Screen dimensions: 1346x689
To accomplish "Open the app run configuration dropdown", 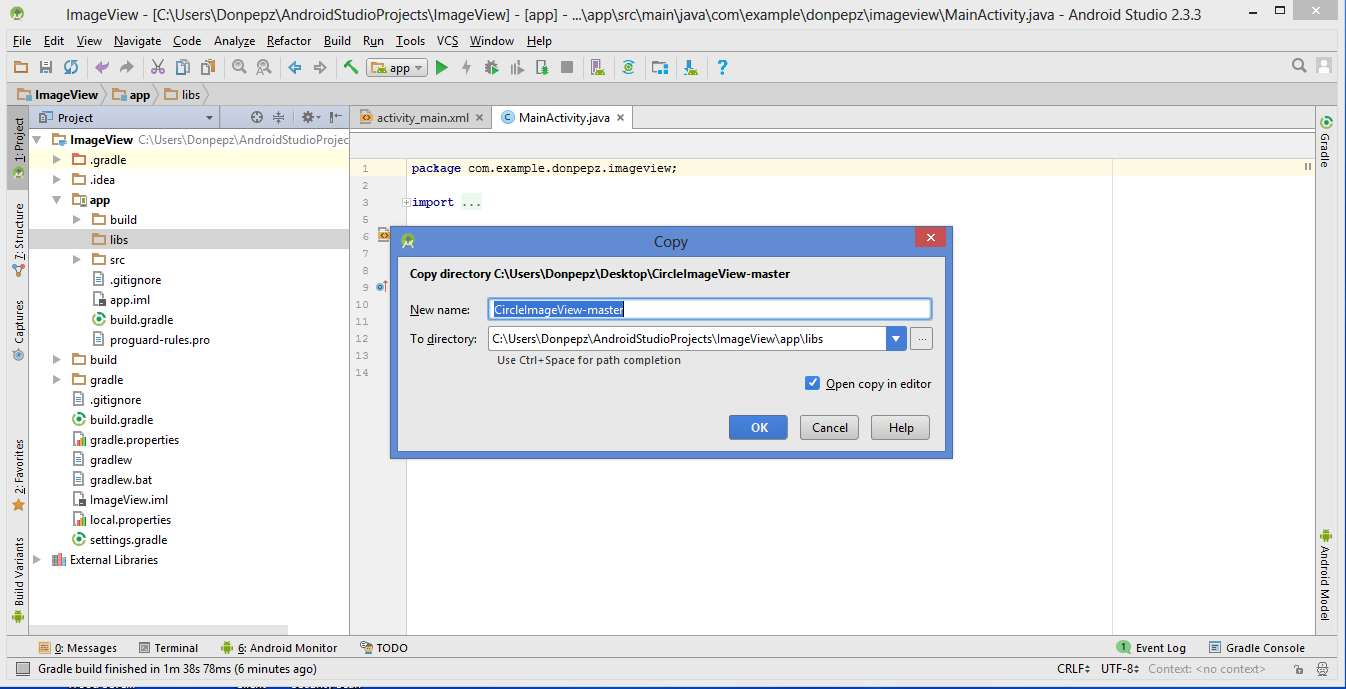I will coord(398,67).
